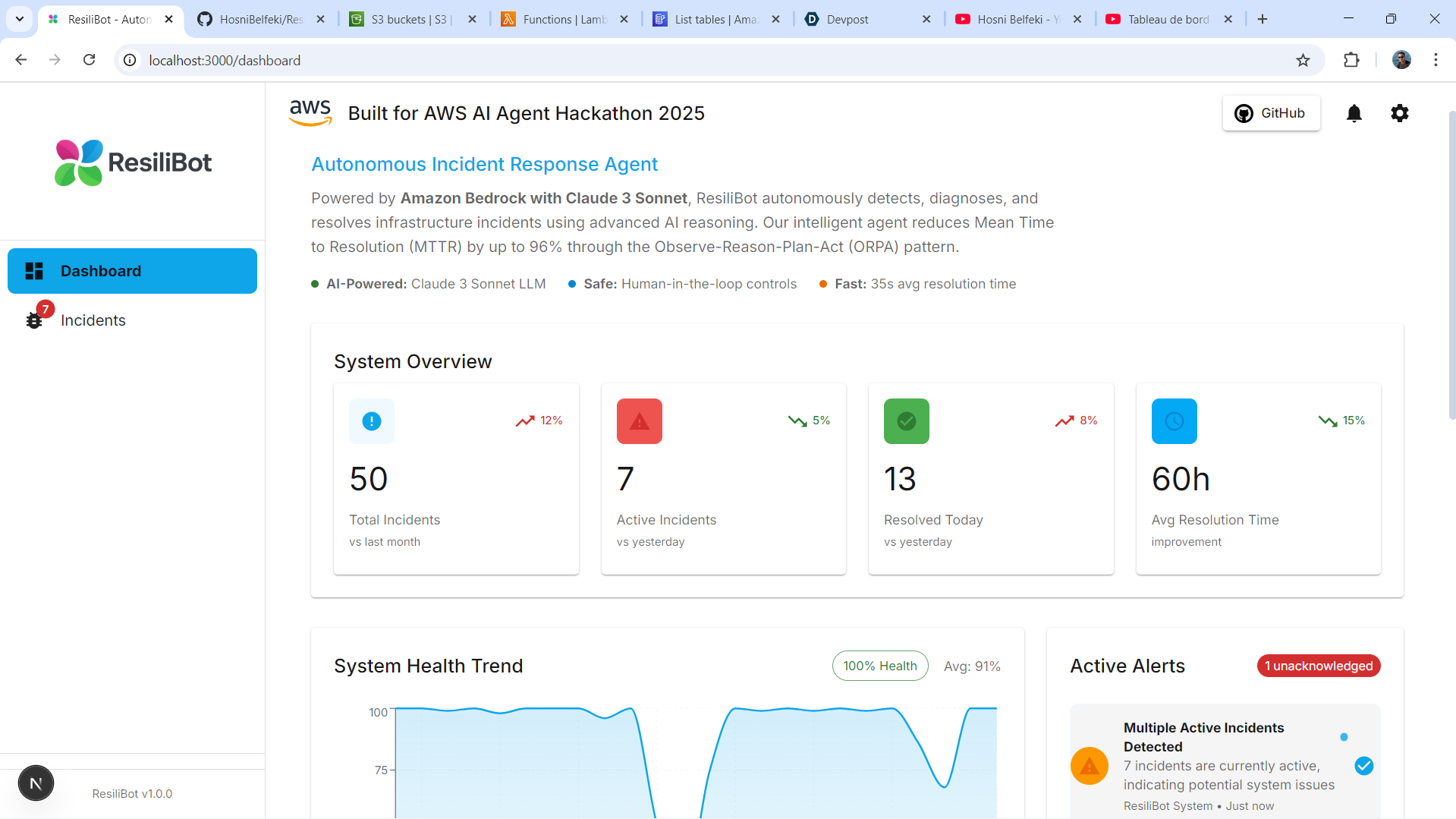Screen dimensions: 1456x819
Task: Click the Claude 3 Sonnet LLM text
Action: tap(478, 284)
